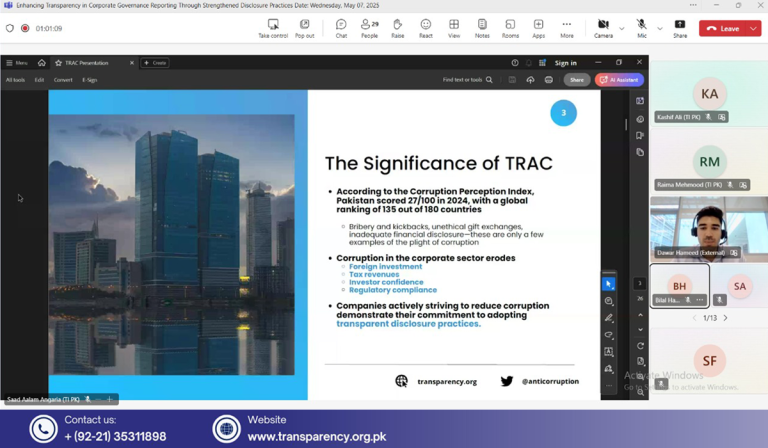Screen dimensions: 768x448
Task: Pop out the shared content
Action: coord(304,28)
